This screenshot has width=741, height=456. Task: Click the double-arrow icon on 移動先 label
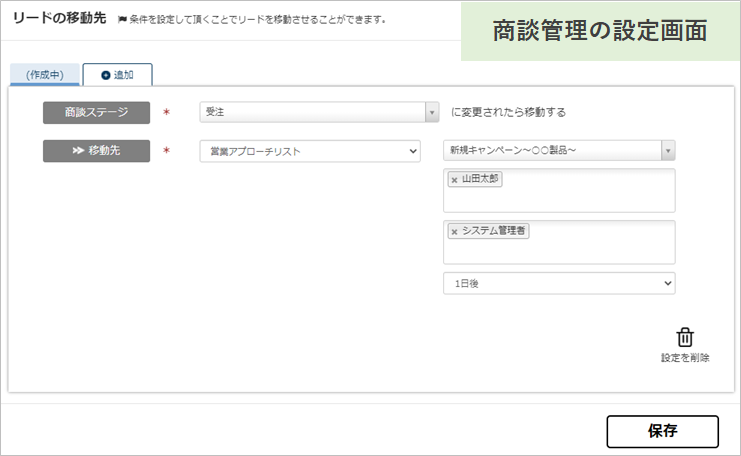click(77, 151)
